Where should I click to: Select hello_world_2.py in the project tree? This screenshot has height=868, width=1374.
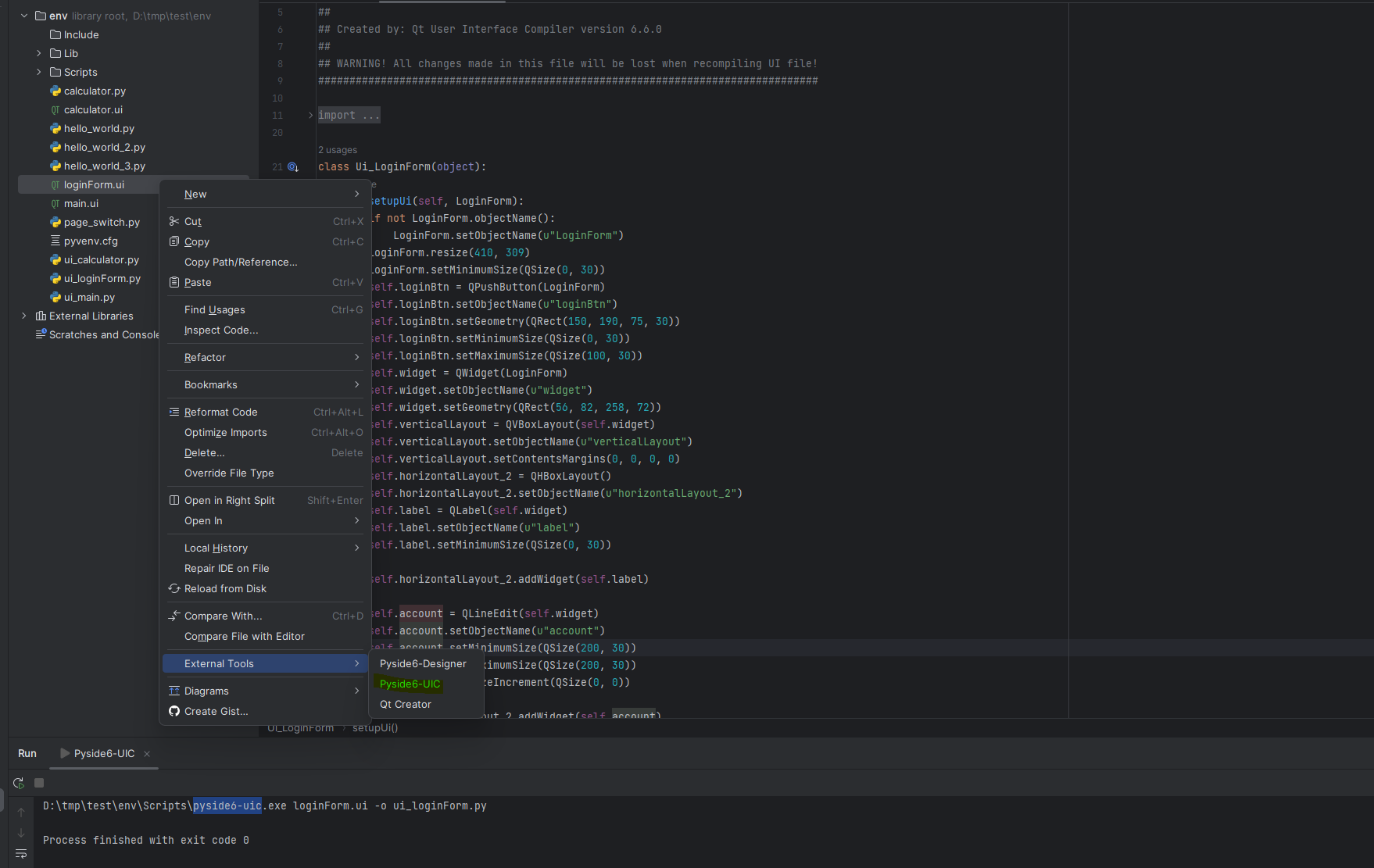[x=105, y=148]
